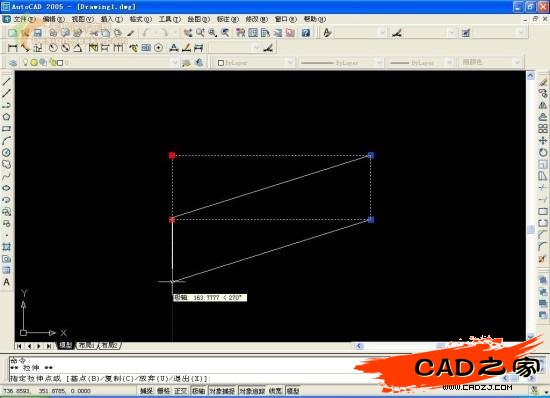Switch to the Layout1 tab

(x=86, y=345)
